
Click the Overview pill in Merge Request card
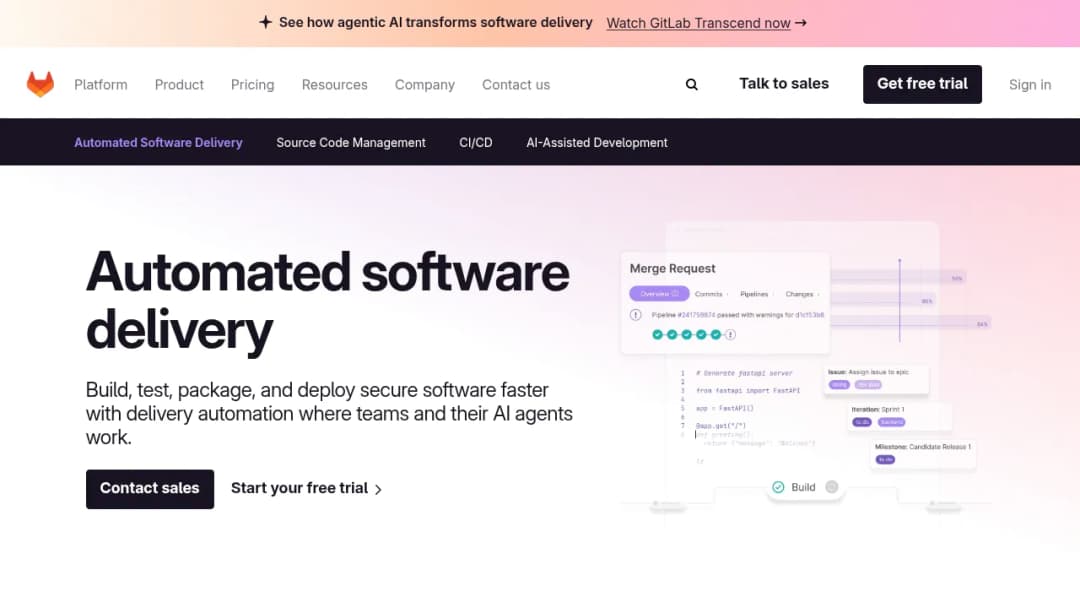coord(659,294)
